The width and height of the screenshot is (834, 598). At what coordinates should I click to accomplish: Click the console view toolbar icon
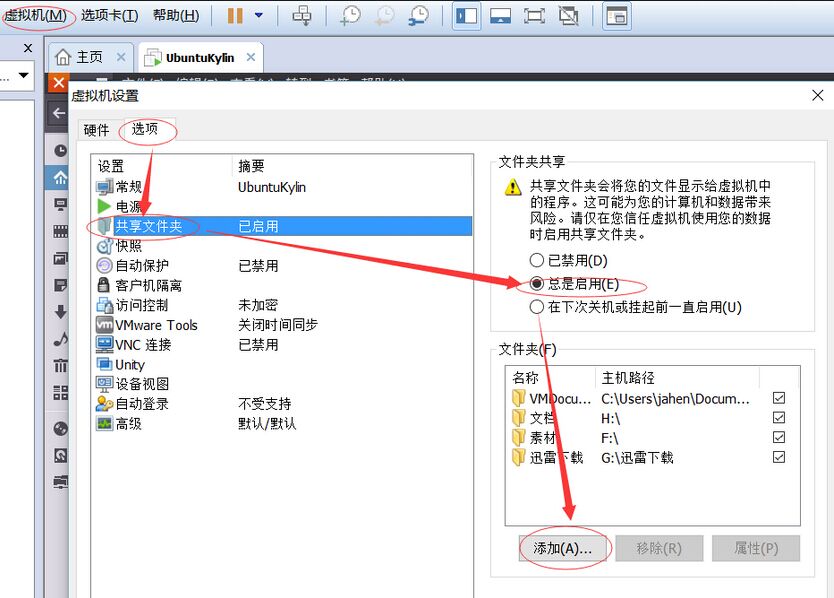616,15
